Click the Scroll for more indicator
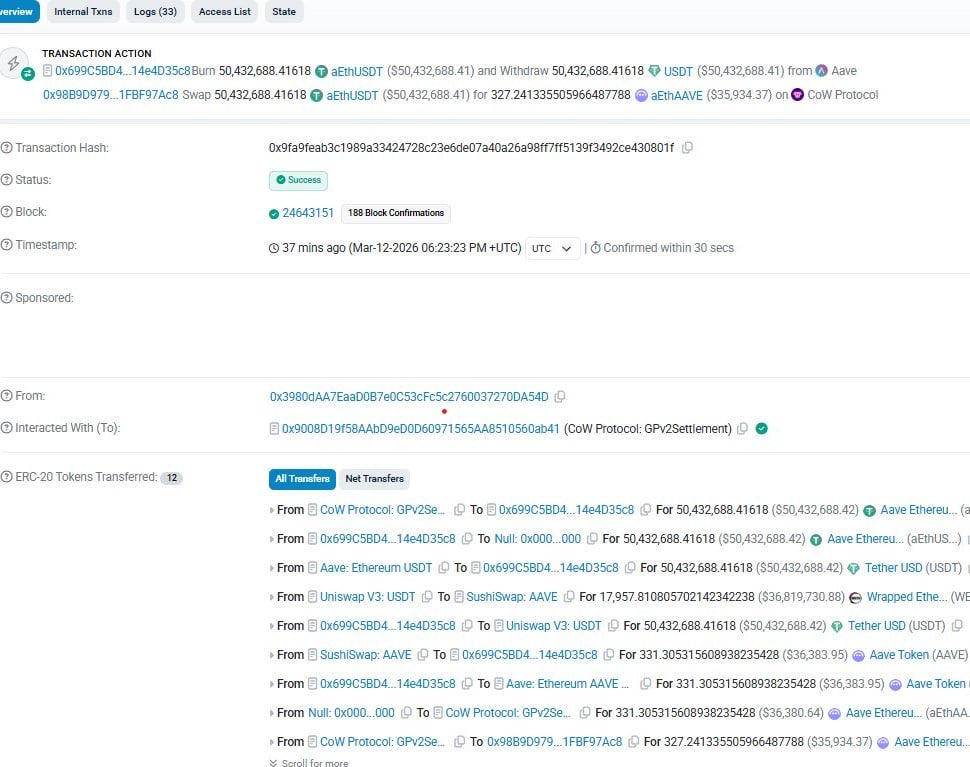Screen dimensions: 970x767 [x=309, y=762]
